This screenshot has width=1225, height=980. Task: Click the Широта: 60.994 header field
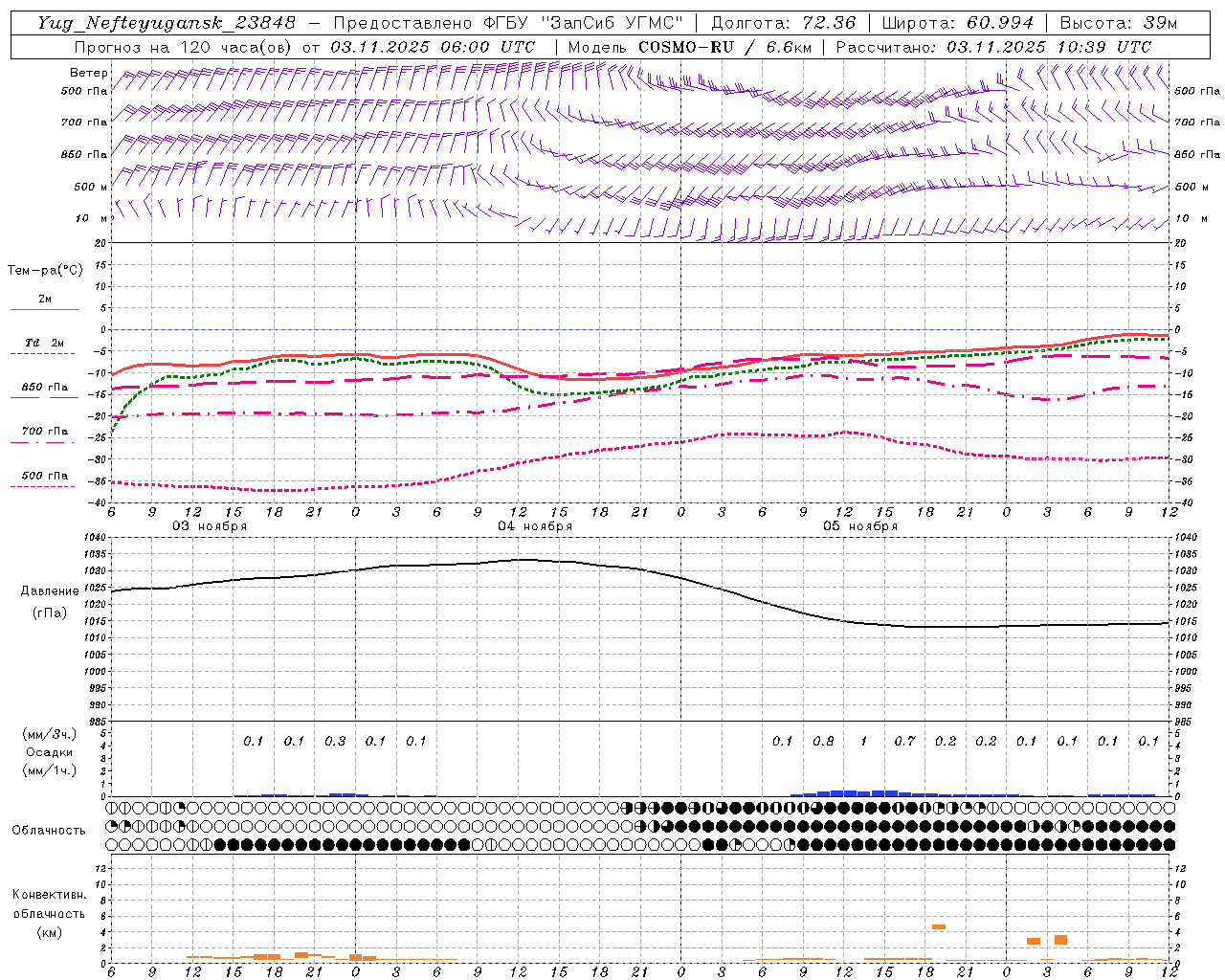tap(957, 23)
